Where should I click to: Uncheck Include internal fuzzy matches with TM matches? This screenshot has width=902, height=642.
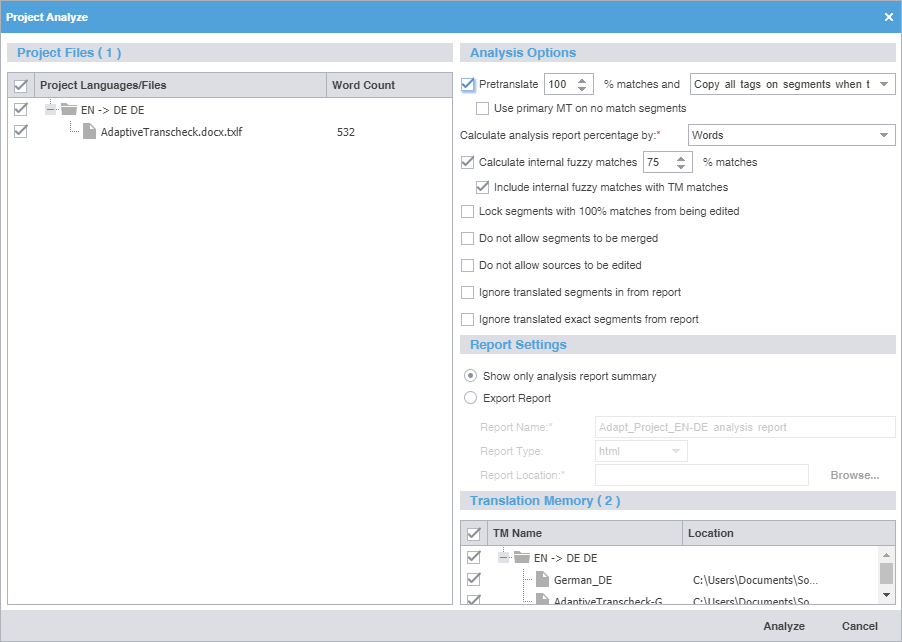coord(482,187)
